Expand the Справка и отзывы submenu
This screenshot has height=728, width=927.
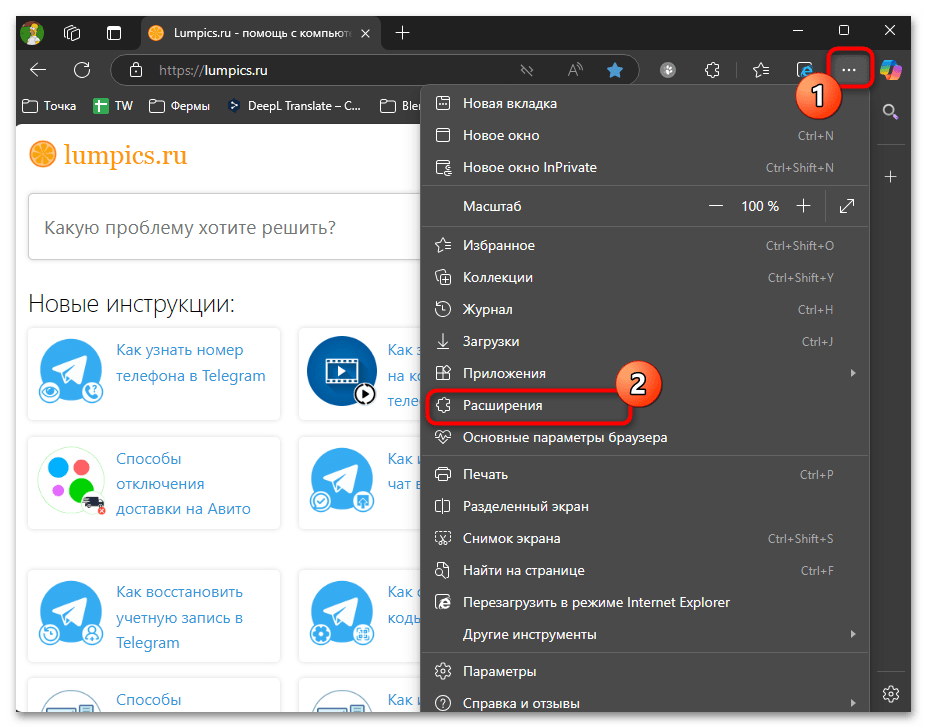point(645,703)
